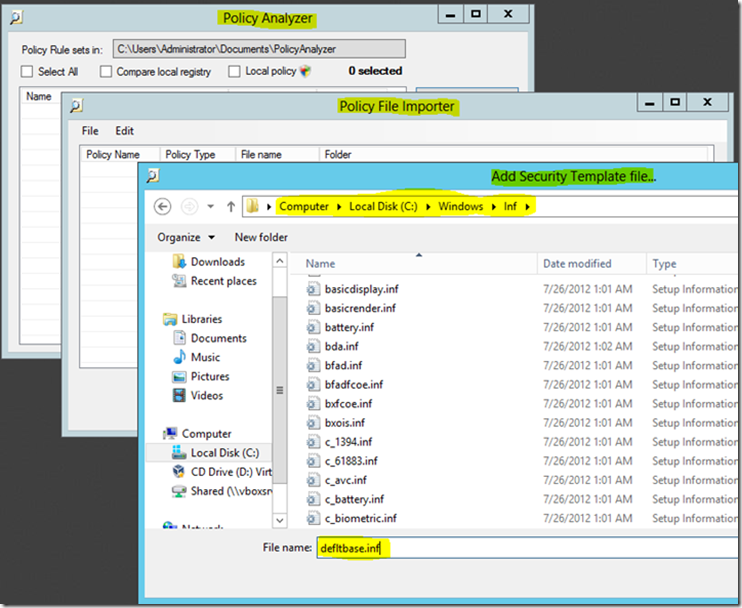
Task: Click Back arrow in file dialog
Action: tap(162, 207)
